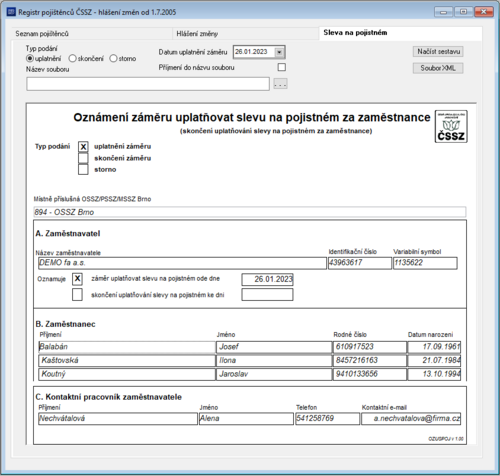Click the Načíst sestavu button
Image resolution: width=500 pixels, height=476 pixels.
[x=438, y=52]
